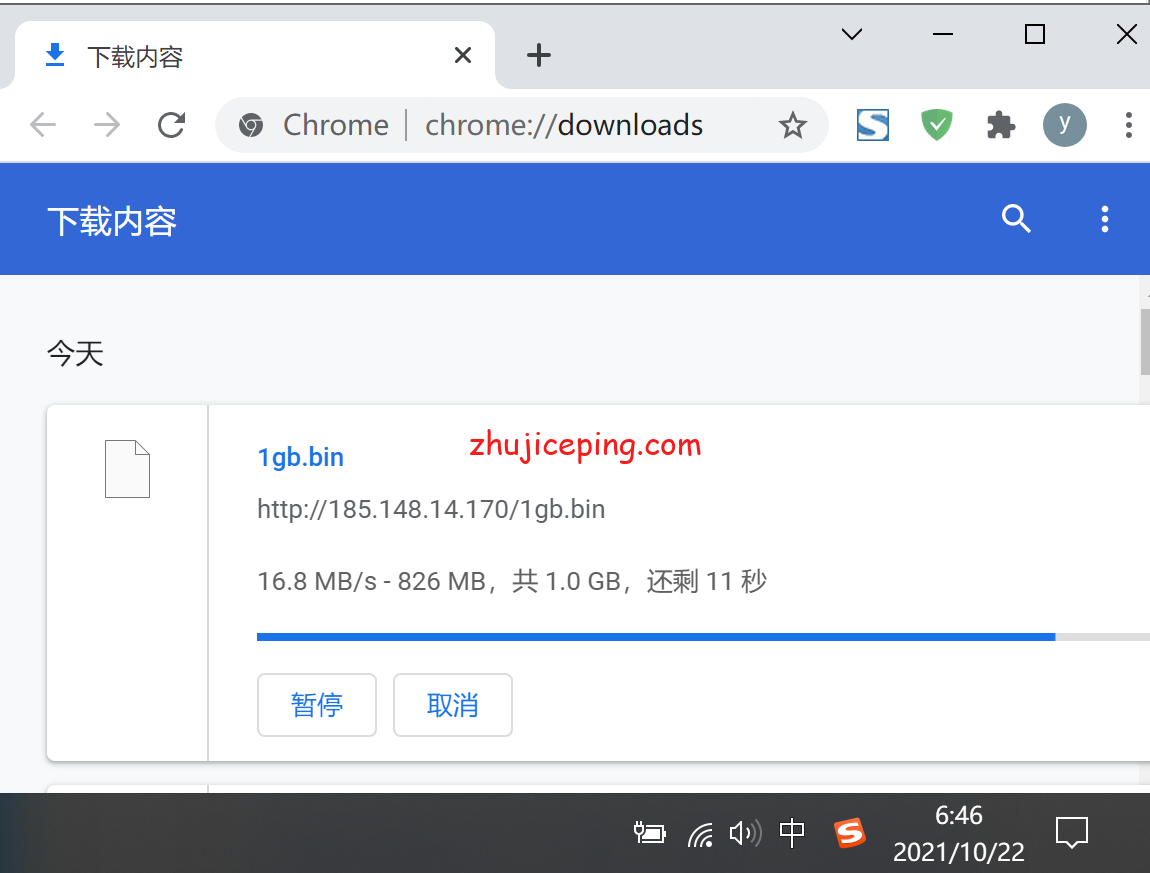Open the tab search chevron

(x=851, y=34)
